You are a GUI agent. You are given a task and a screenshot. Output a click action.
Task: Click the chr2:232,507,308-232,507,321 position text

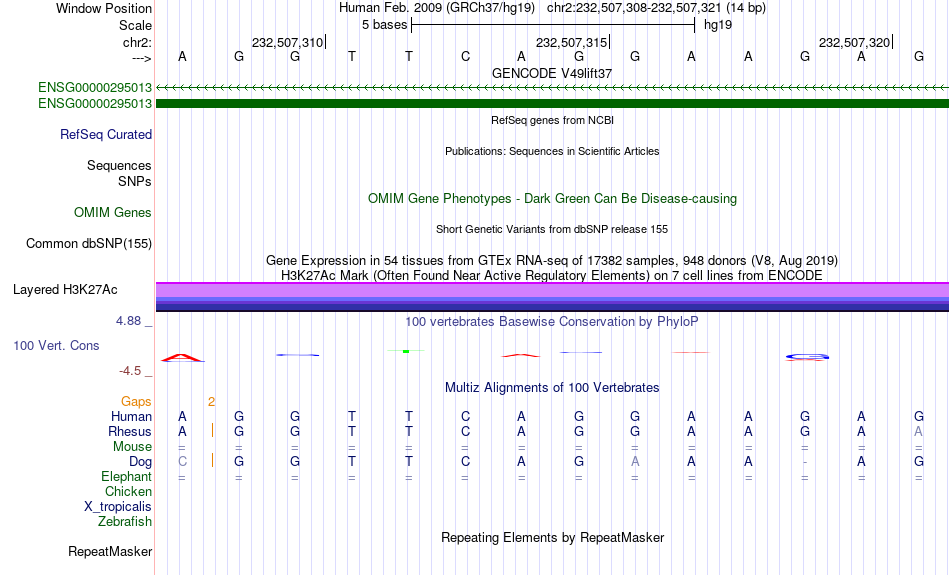tap(656, 8)
